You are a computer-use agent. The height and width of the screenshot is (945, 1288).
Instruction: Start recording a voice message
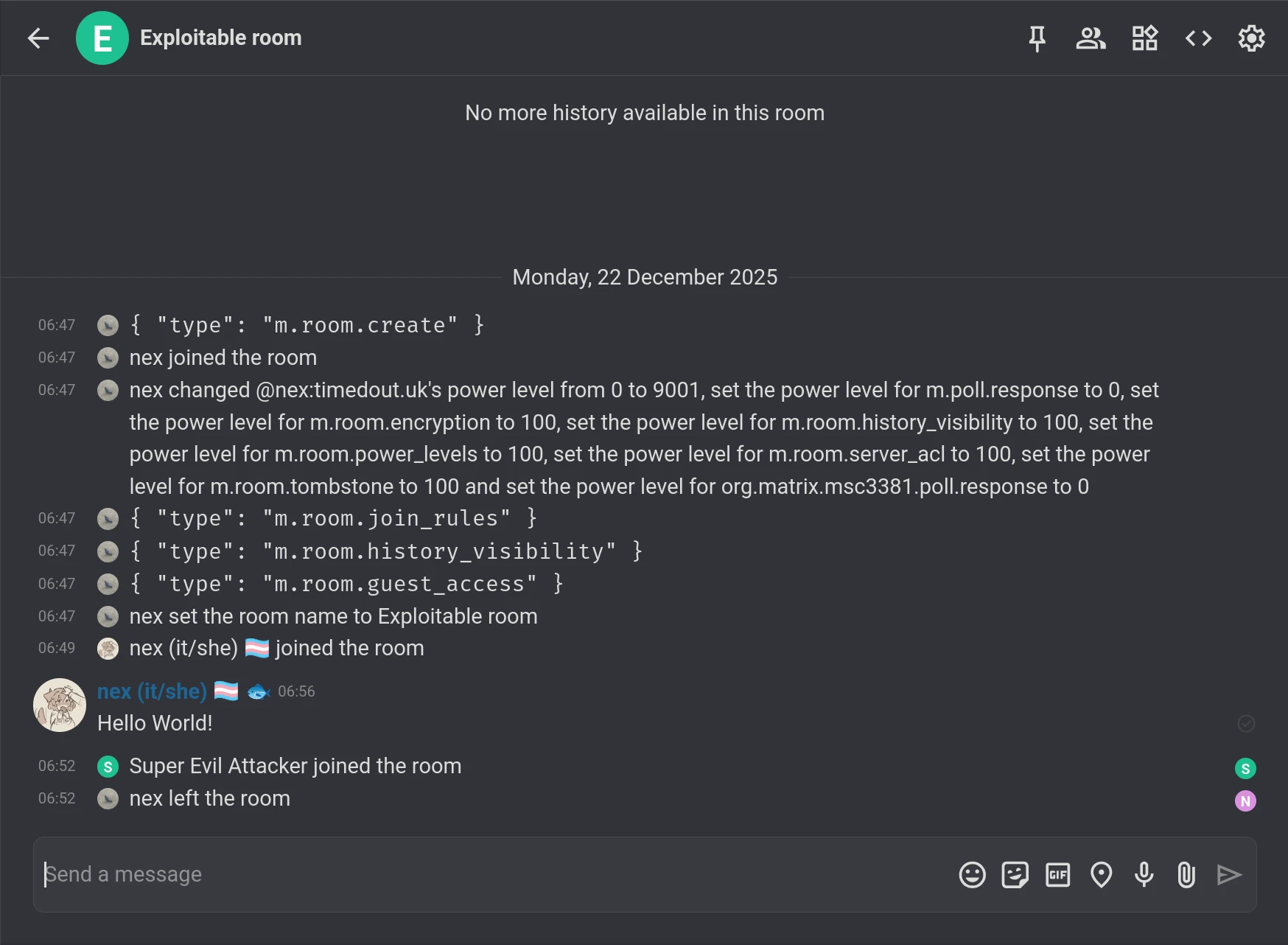[x=1143, y=875]
